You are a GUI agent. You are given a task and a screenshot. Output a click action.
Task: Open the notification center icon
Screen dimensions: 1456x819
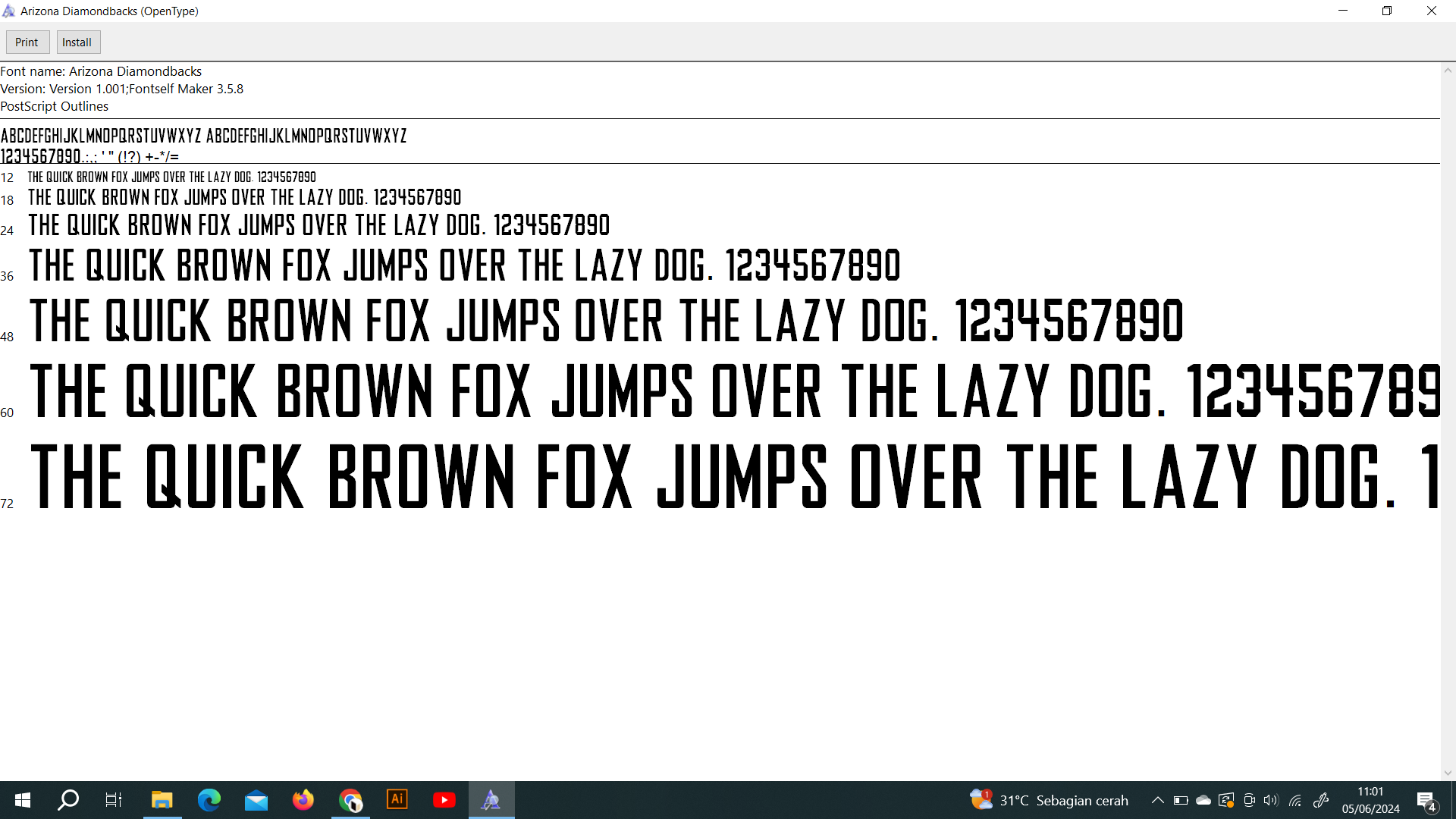(x=1426, y=801)
